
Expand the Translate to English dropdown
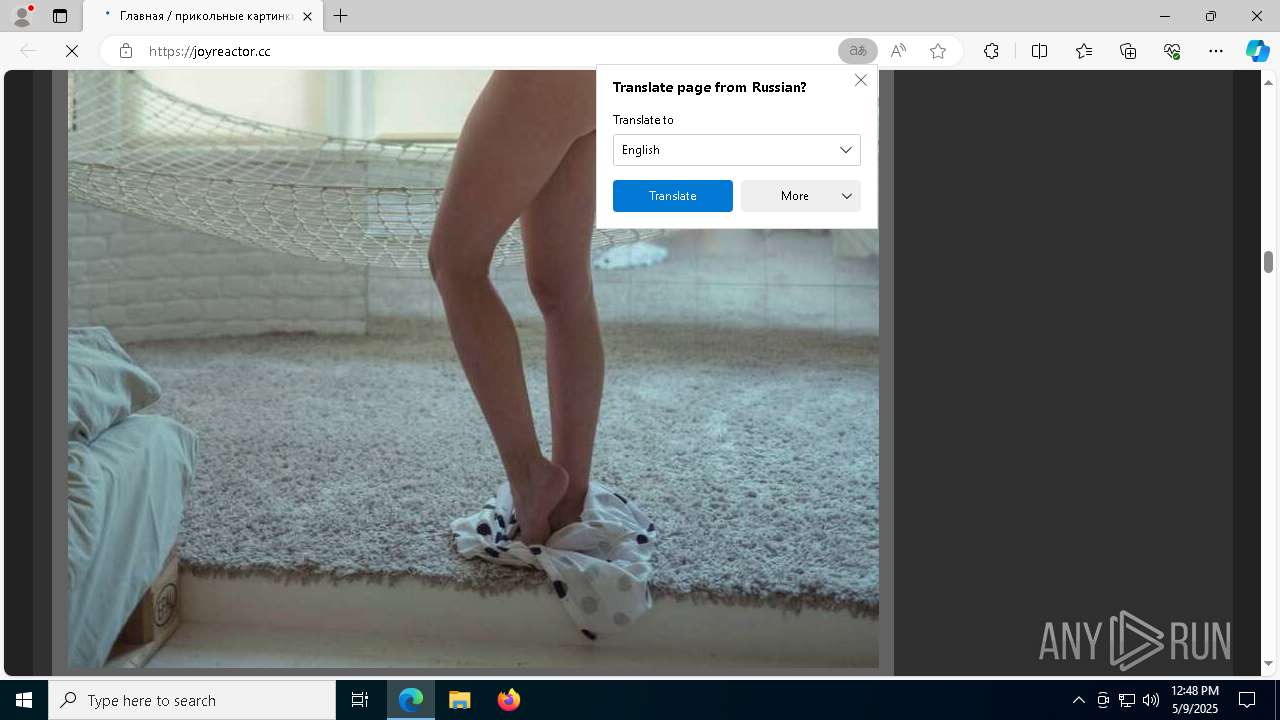[x=736, y=150]
